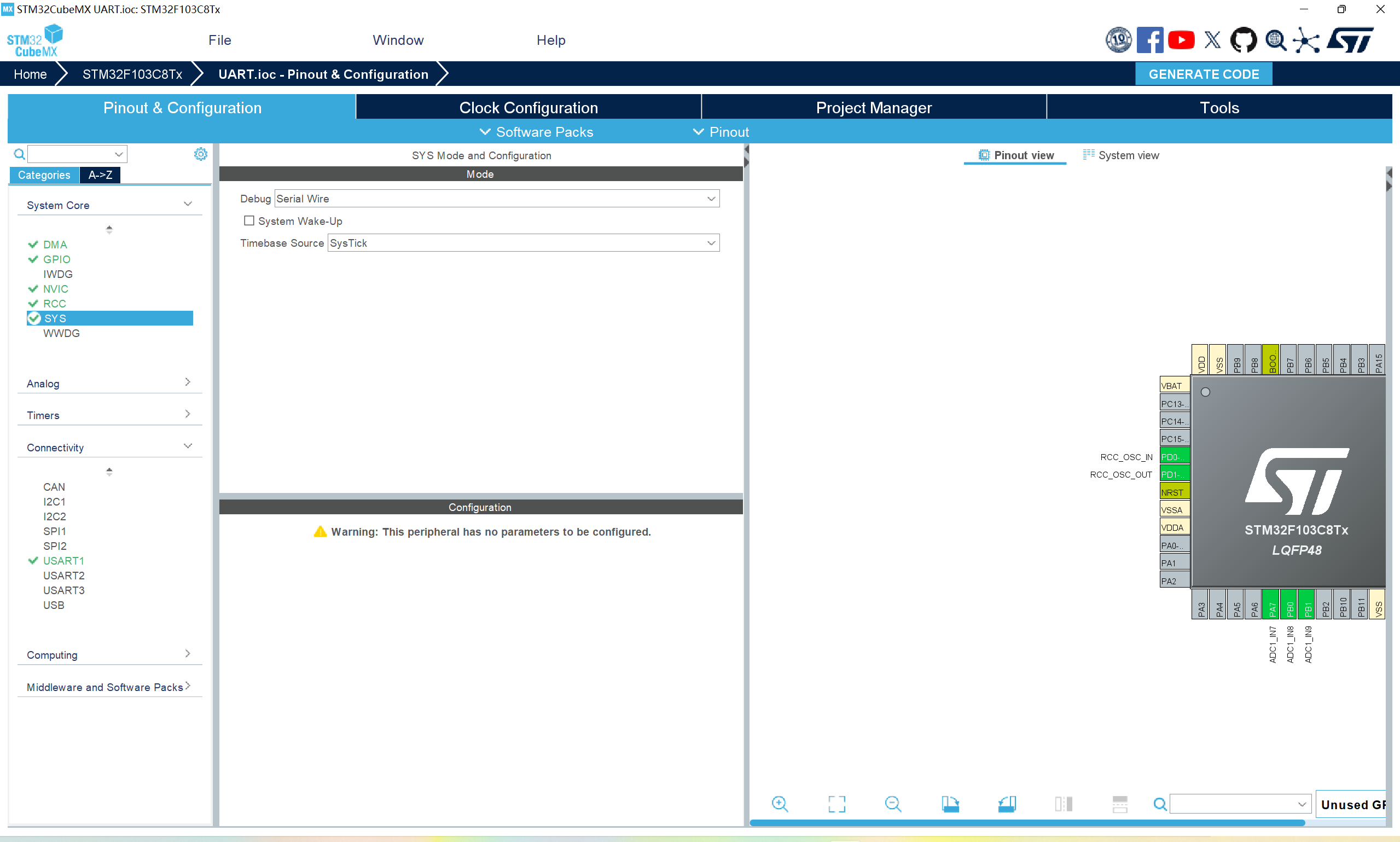Open the Timebase Source dropdown
The width and height of the screenshot is (1400, 842).
[x=523, y=243]
